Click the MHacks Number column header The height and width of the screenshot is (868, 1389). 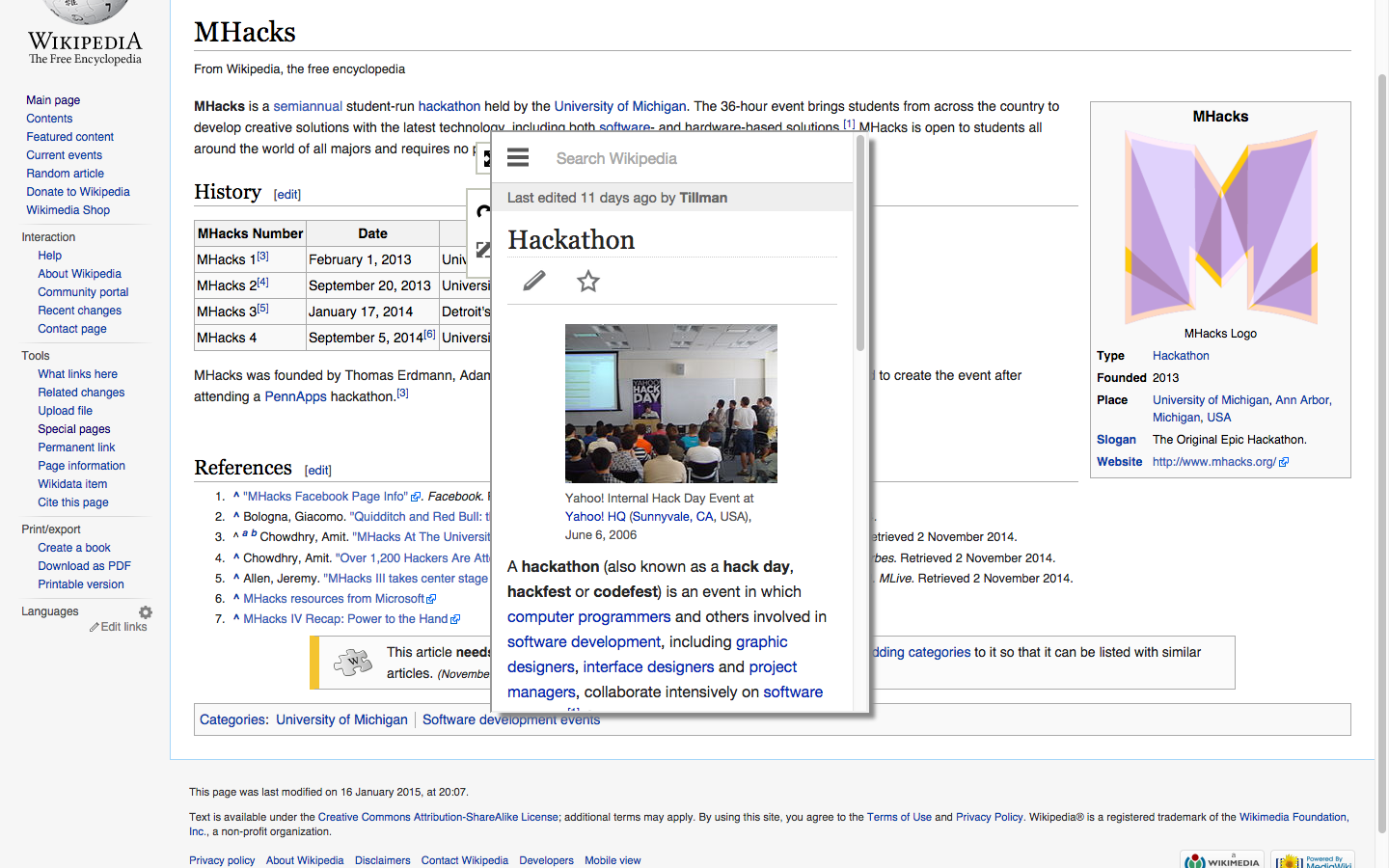coord(251,233)
